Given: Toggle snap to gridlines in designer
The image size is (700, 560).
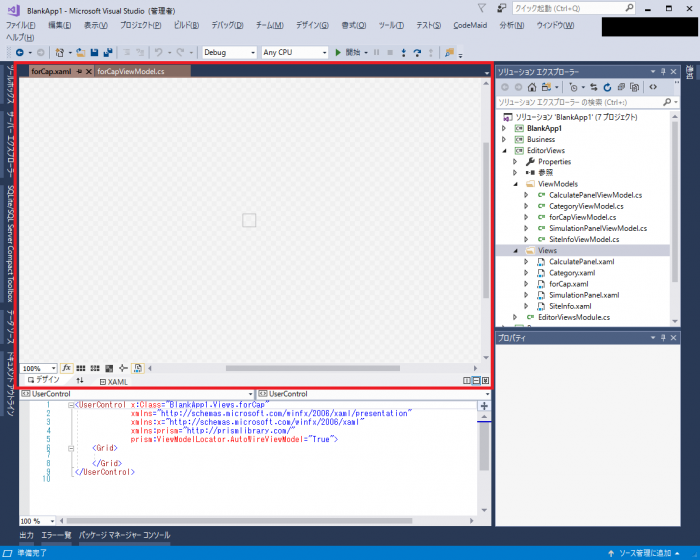Looking at the screenshot, I should point(95,368).
